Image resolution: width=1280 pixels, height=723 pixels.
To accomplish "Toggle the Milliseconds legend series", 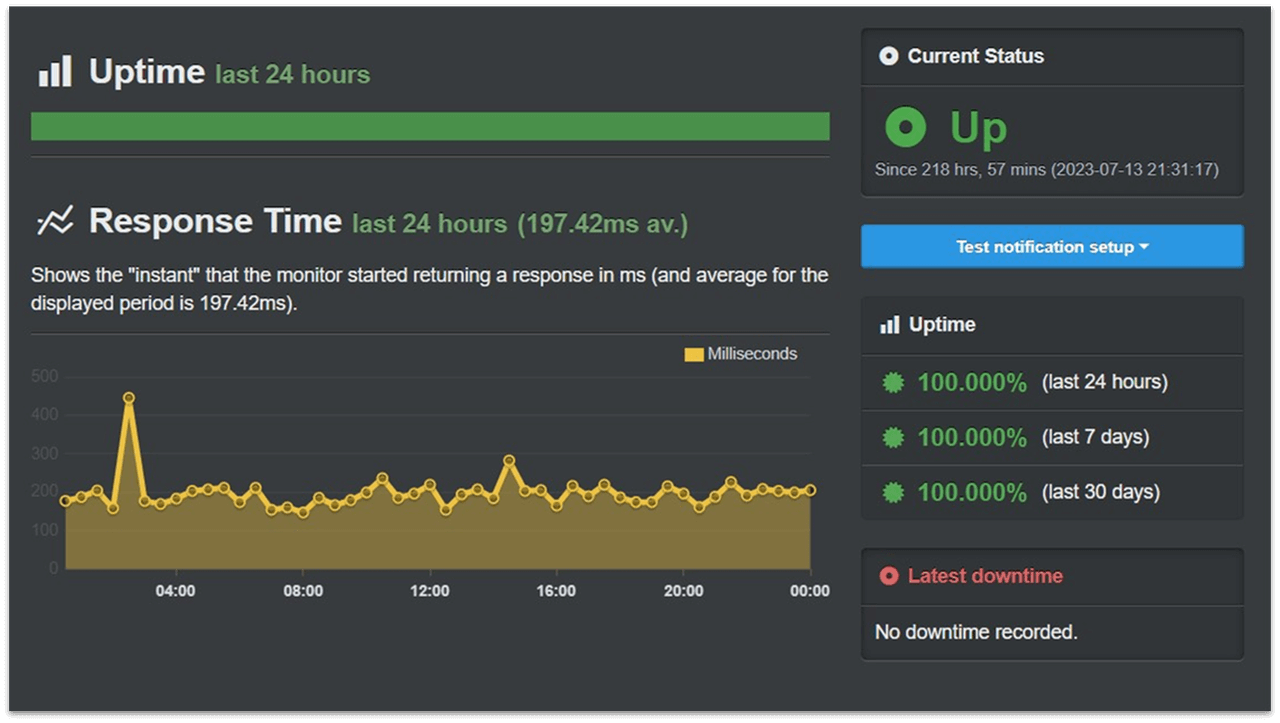I will click(741, 354).
